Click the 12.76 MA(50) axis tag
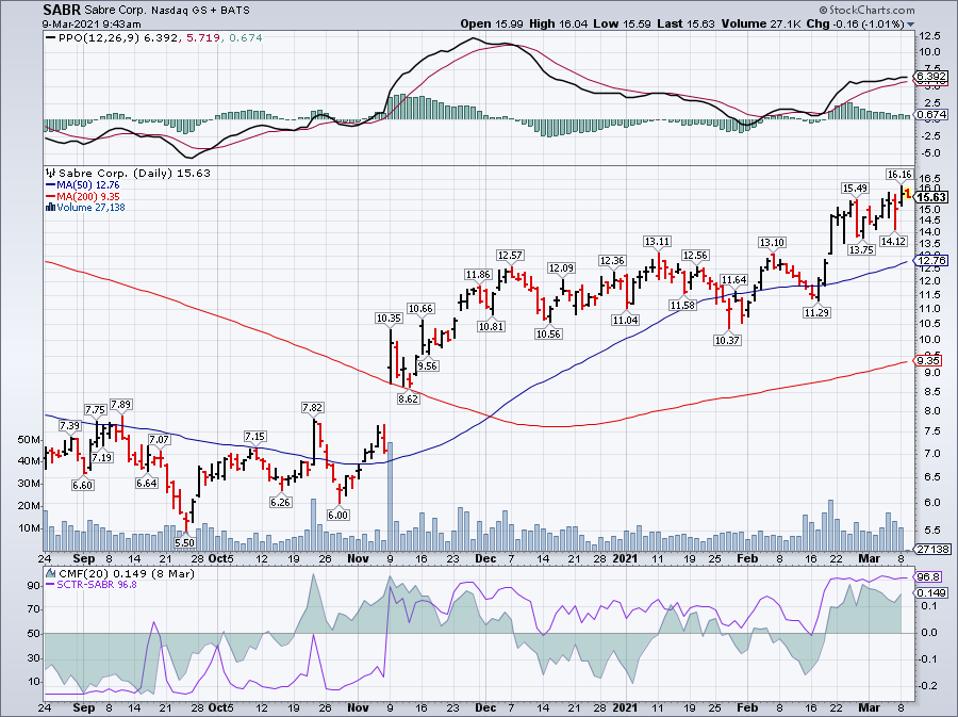 tap(932, 261)
